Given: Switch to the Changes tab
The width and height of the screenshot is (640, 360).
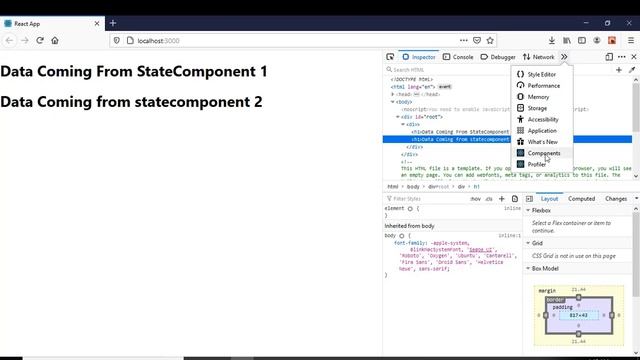Looking at the screenshot, I should [616, 199].
